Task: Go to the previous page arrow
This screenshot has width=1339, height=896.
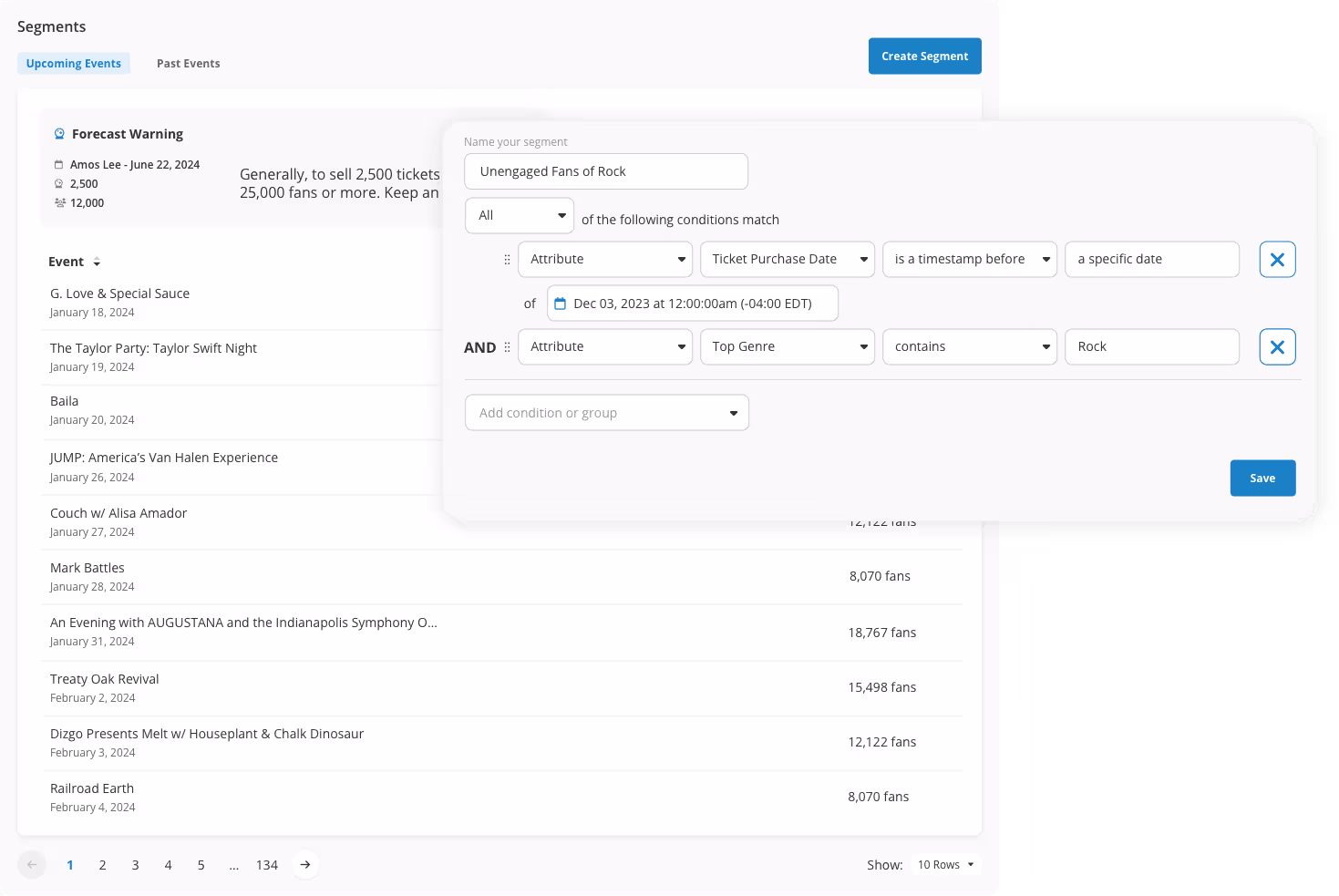Action: (x=32, y=865)
